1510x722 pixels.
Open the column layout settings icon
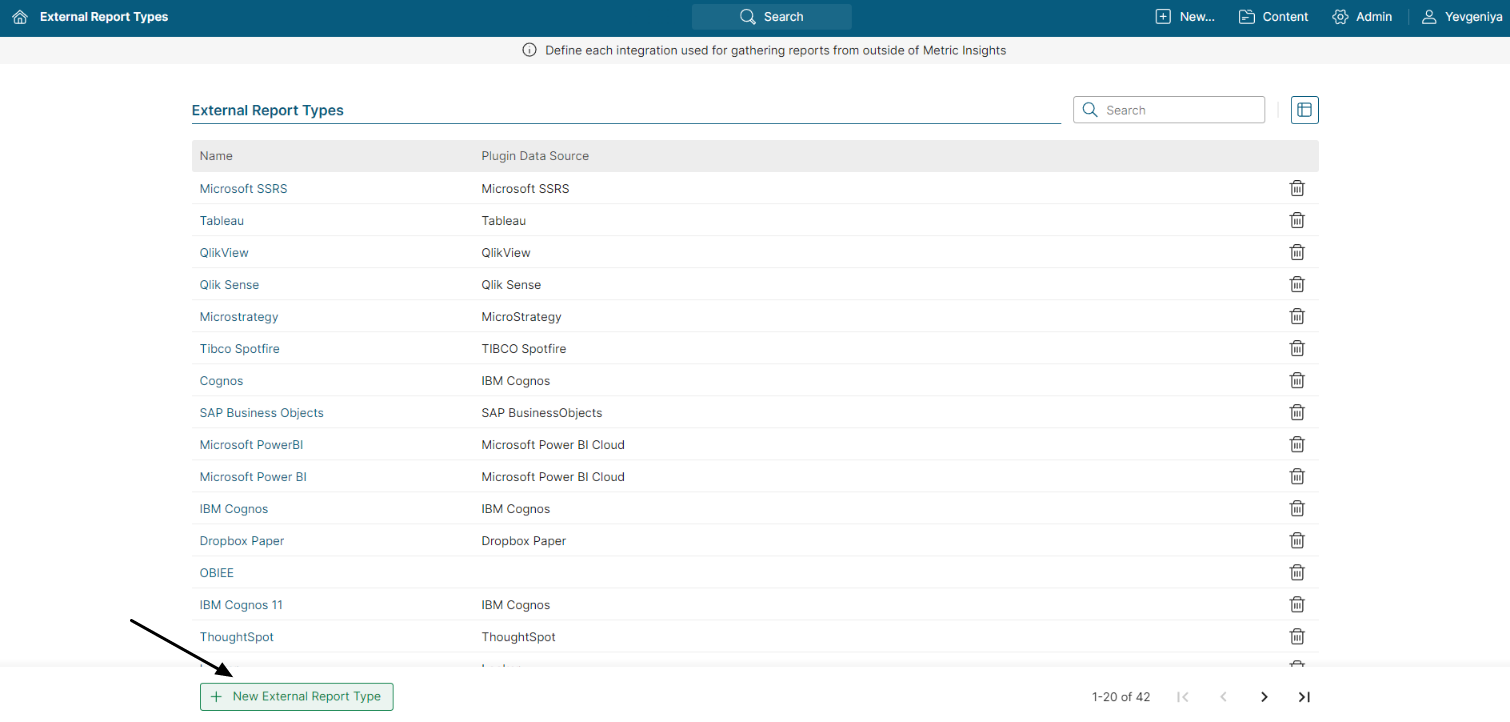[x=1304, y=110]
